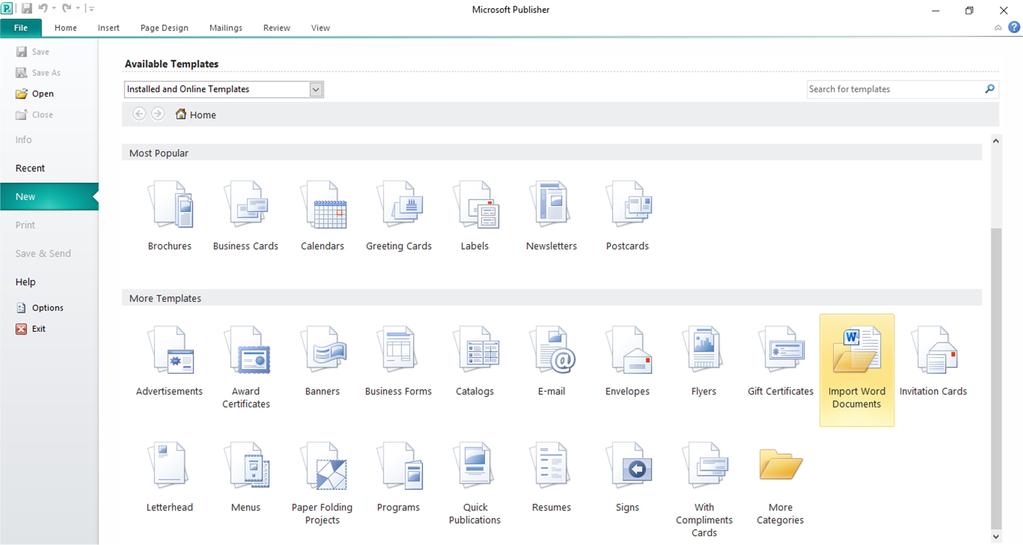
Task: Click the search magnifier icon
Action: click(990, 89)
